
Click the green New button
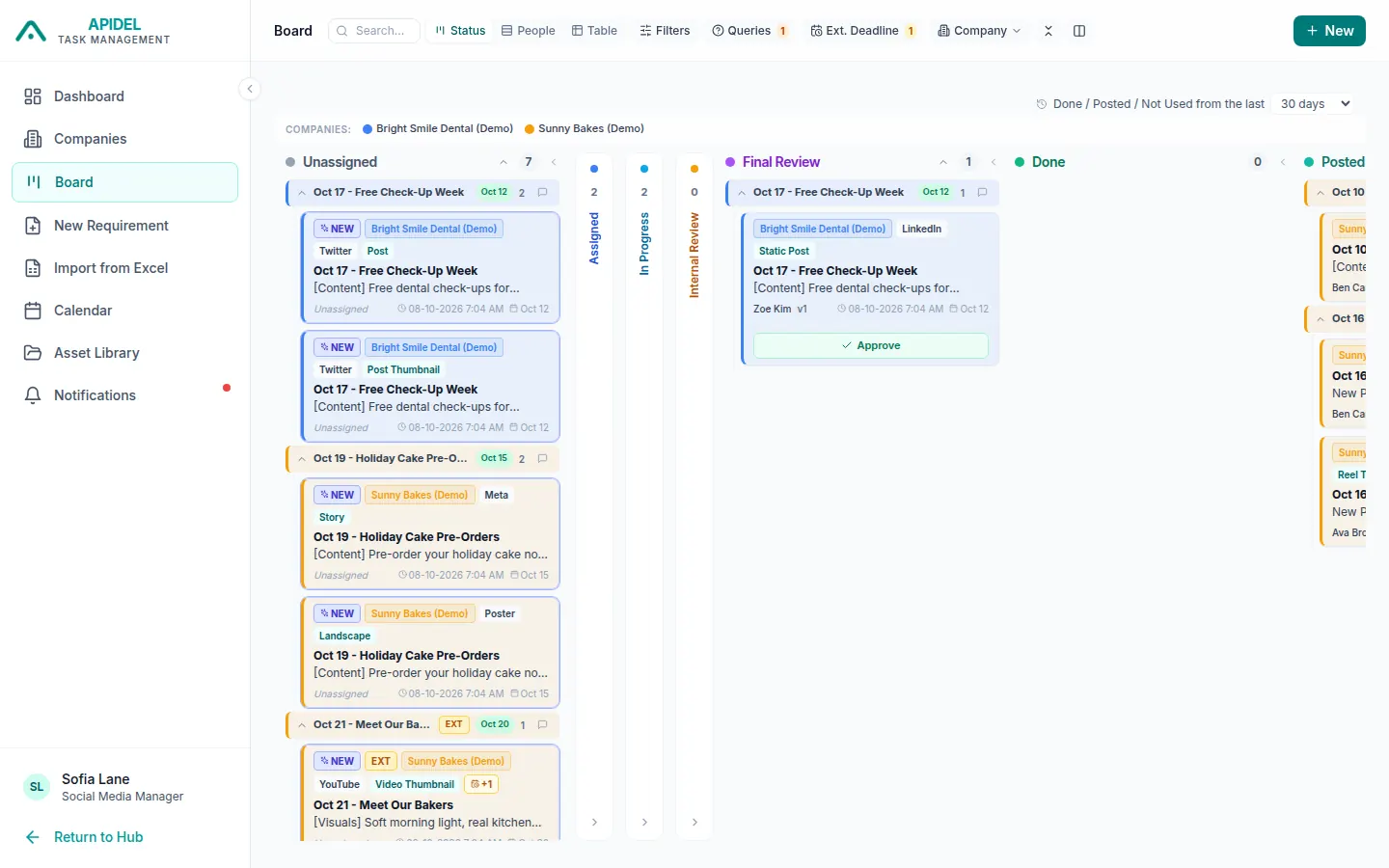point(1329,31)
